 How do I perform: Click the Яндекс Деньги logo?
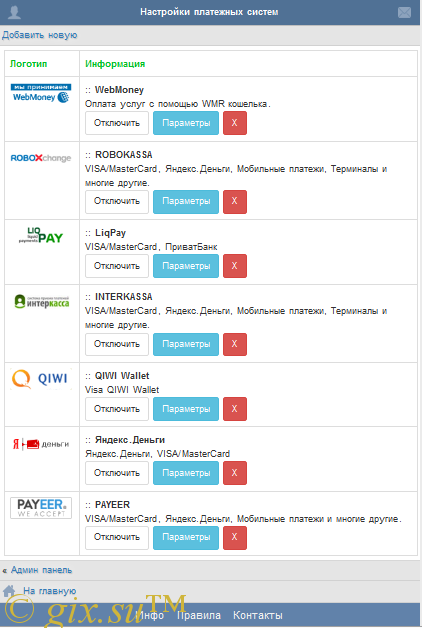[x=41, y=444]
